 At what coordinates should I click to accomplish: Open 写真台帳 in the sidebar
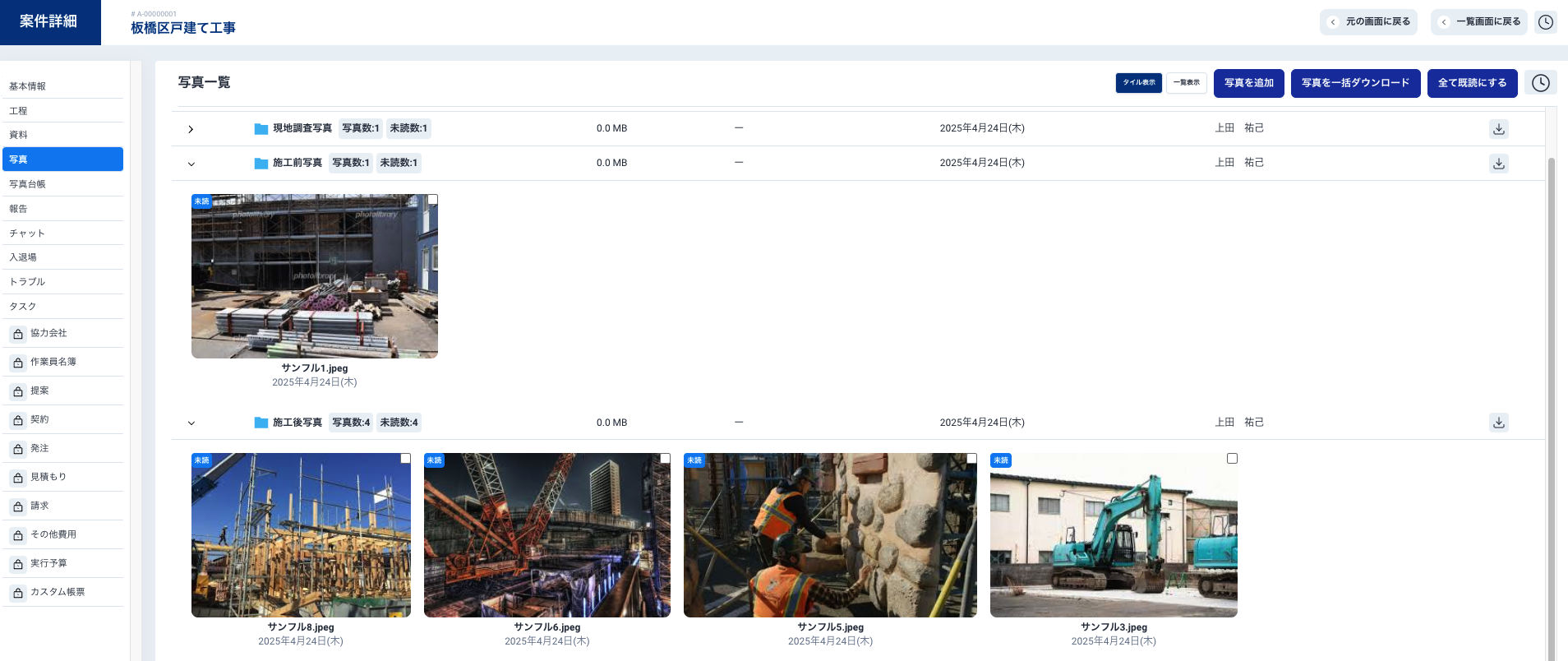click(x=62, y=184)
